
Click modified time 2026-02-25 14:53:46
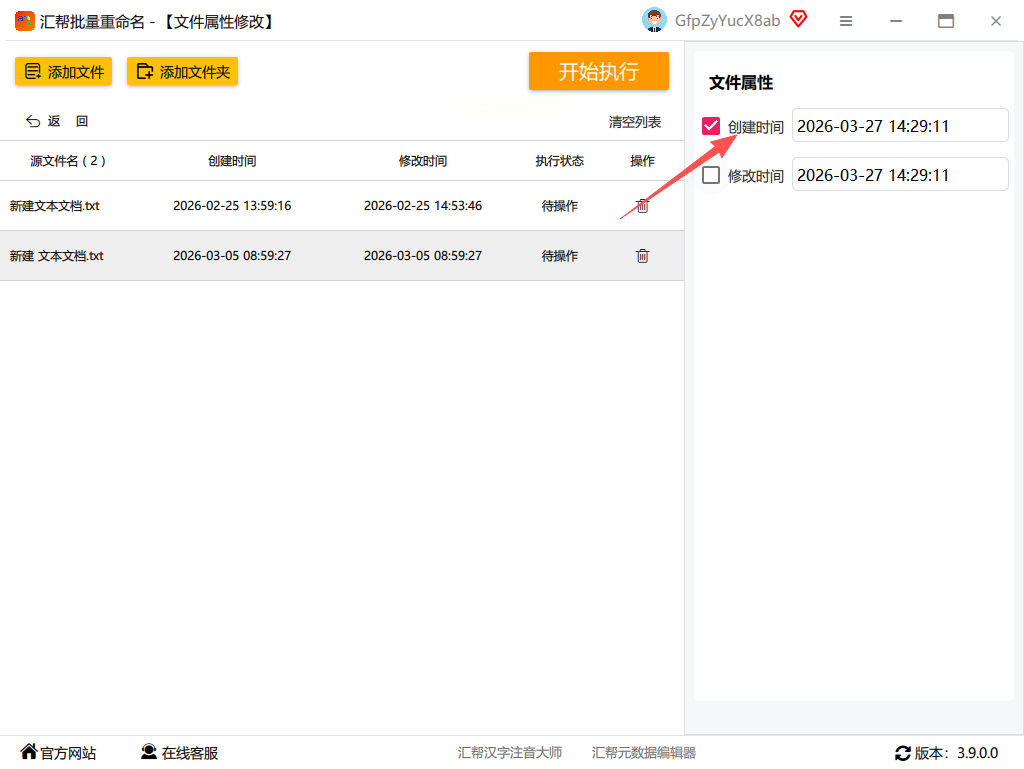click(423, 206)
